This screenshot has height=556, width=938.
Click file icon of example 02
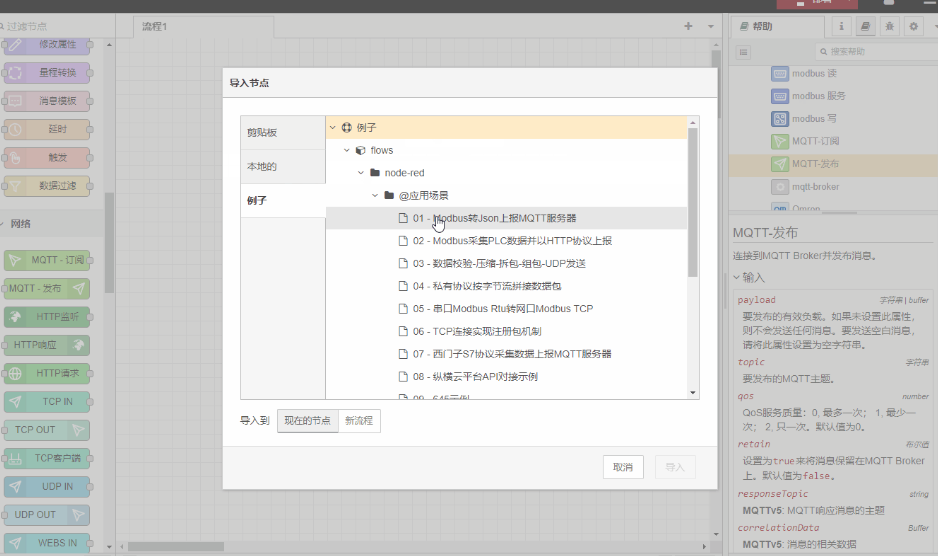[x=403, y=241]
